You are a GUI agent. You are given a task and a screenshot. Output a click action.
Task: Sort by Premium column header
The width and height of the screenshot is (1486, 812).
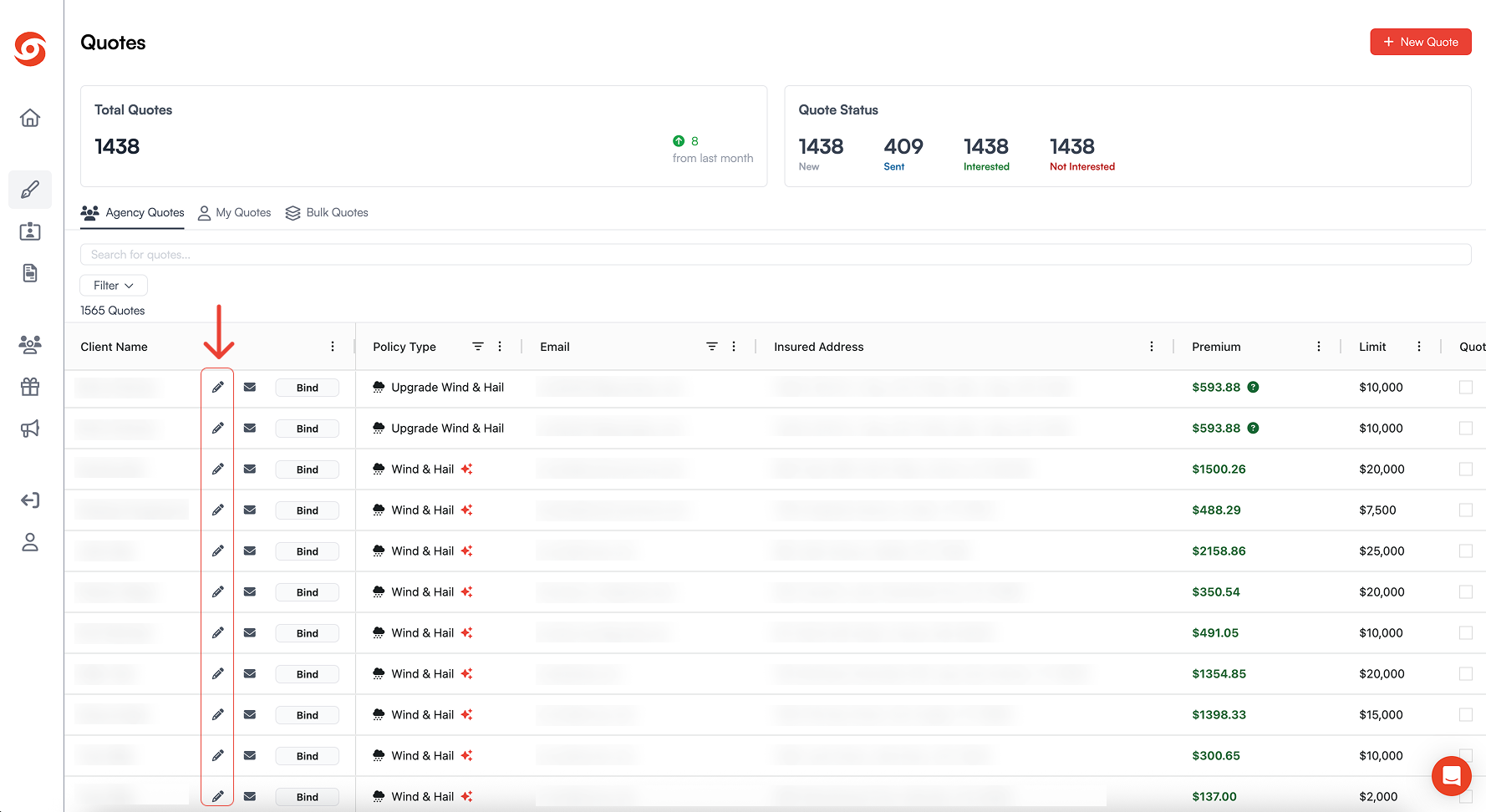1216,347
